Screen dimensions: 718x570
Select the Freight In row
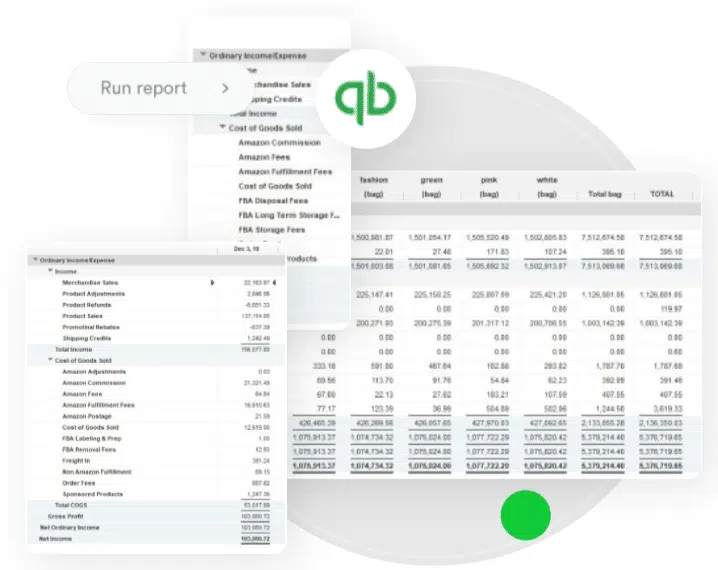[x=156, y=461]
